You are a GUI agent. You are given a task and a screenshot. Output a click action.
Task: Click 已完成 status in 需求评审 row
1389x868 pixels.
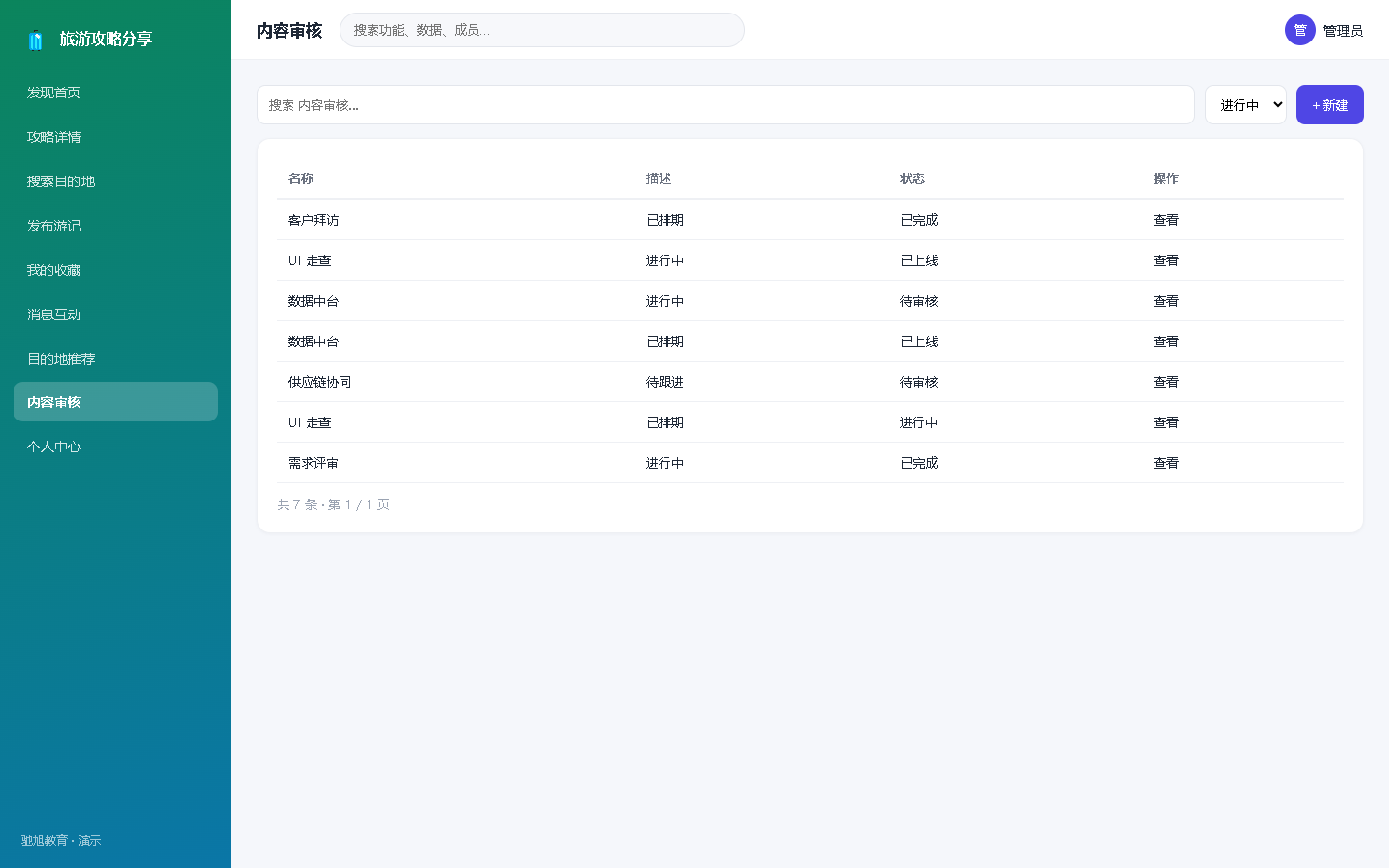click(918, 463)
